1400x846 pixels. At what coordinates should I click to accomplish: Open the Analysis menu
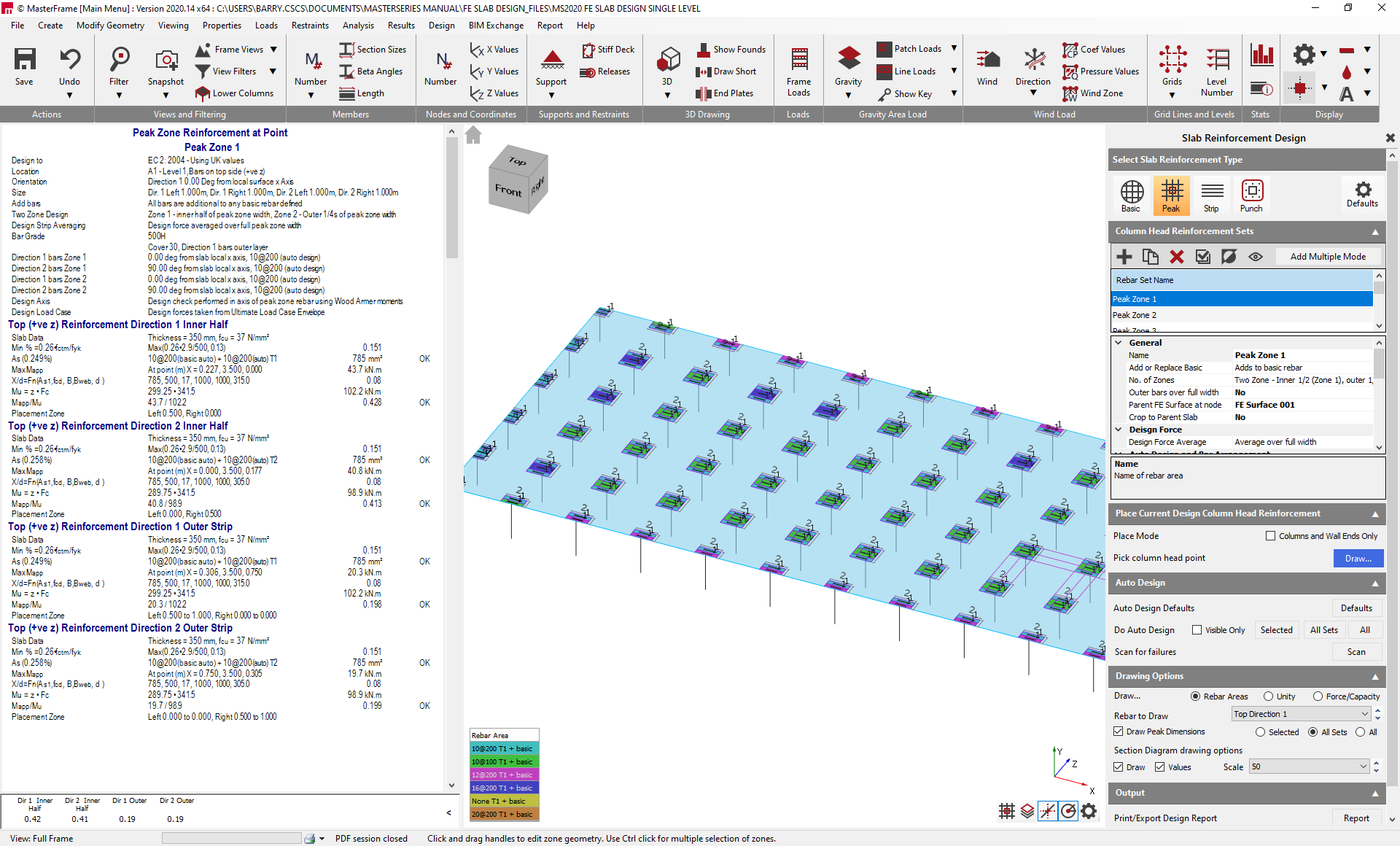pyautogui.click(x=358, y=26)
